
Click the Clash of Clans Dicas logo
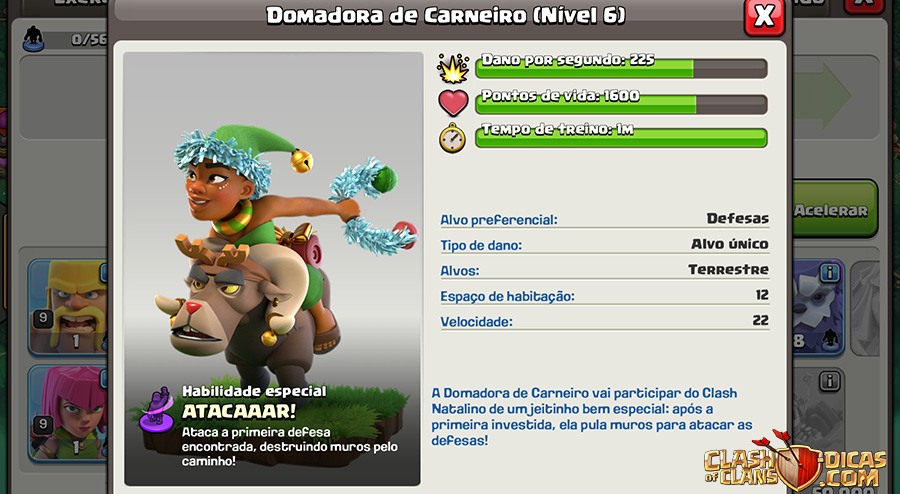pyautogui.click(x=795, y=464)
